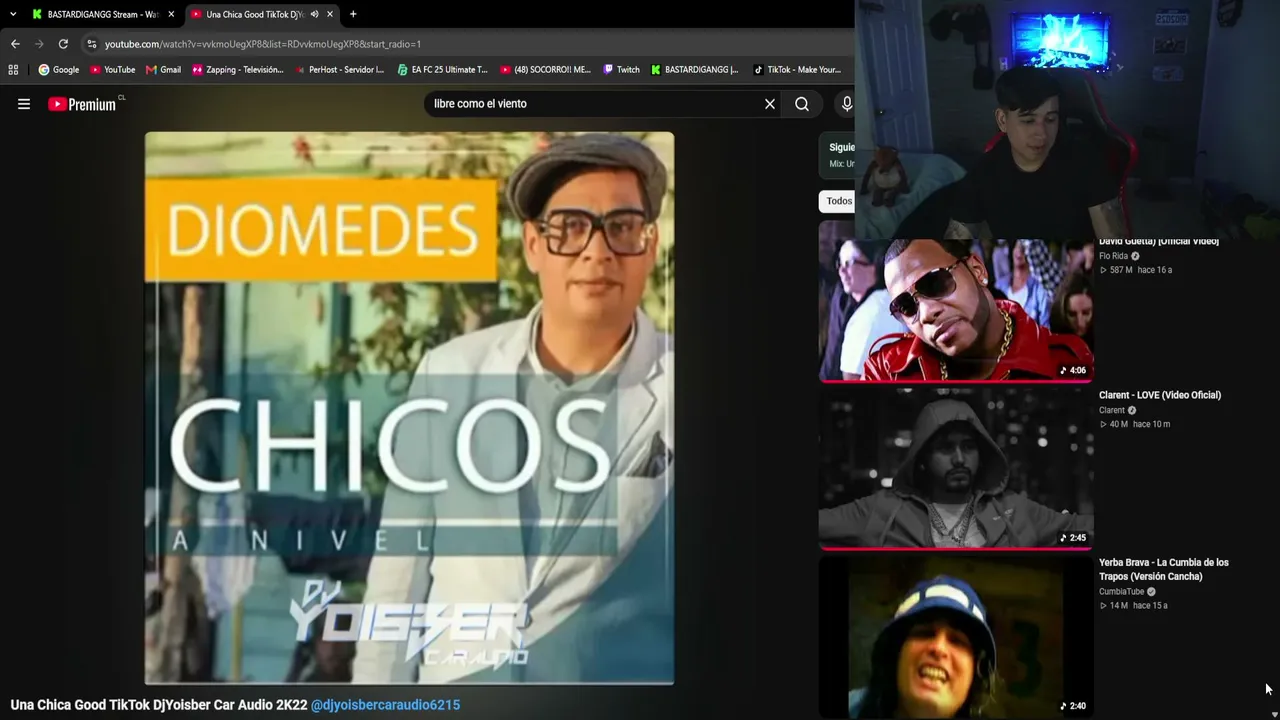Viewport: 1280px width, 720px height.
Task: Select the Todos filter chip
Action: coord(839,201)
